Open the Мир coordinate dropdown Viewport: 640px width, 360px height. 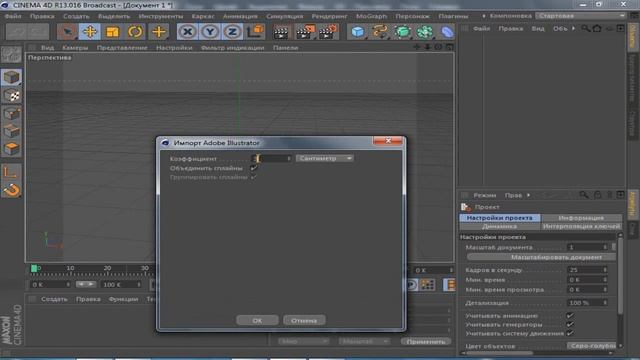pos(303,341)
